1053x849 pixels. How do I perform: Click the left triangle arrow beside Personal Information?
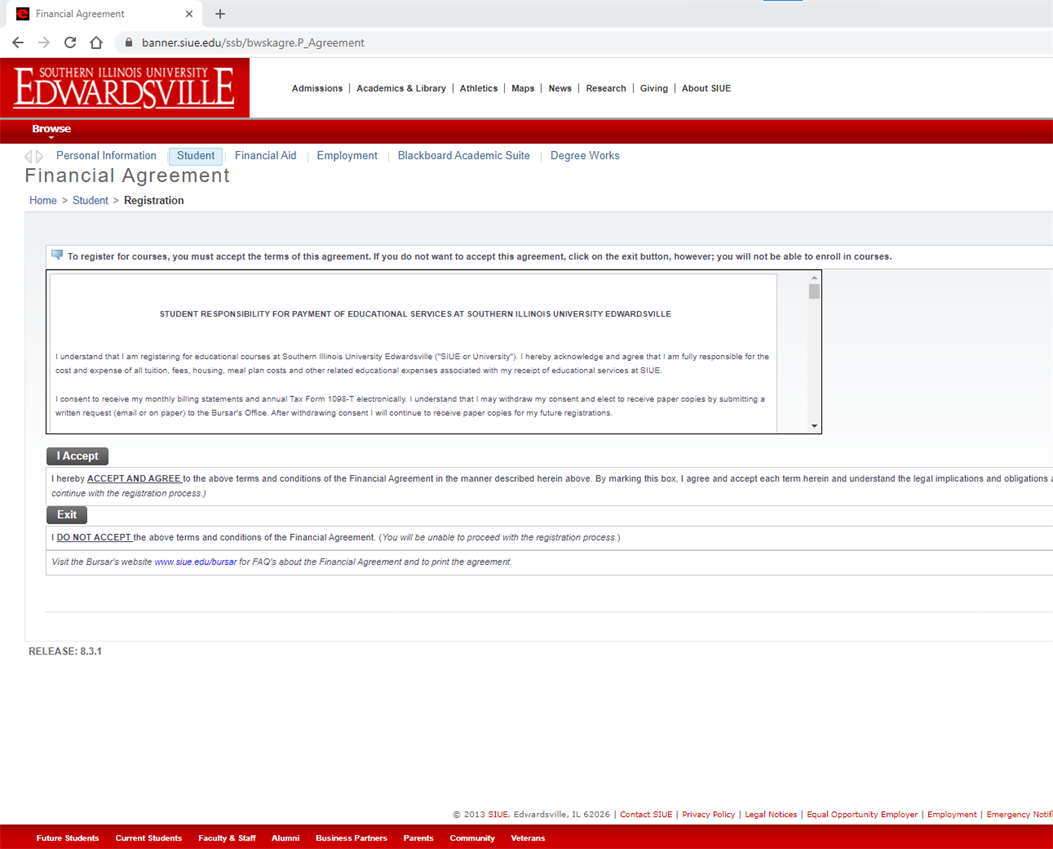(x=29, y=157)
